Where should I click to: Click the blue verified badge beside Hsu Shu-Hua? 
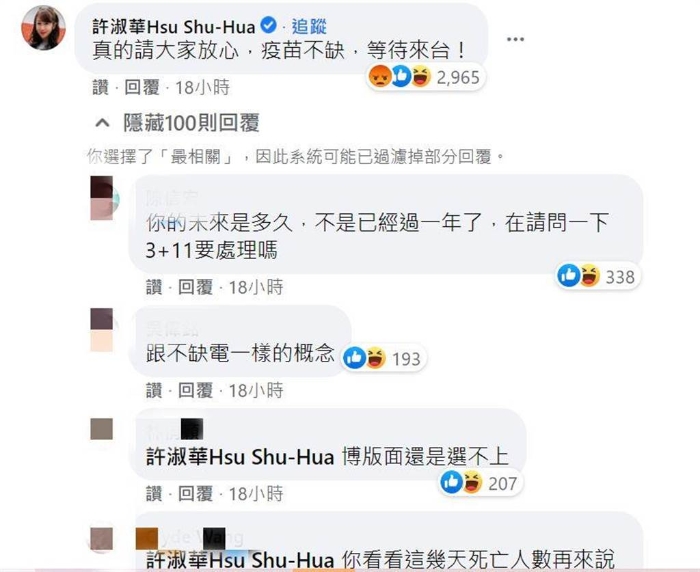coord(268,25)
